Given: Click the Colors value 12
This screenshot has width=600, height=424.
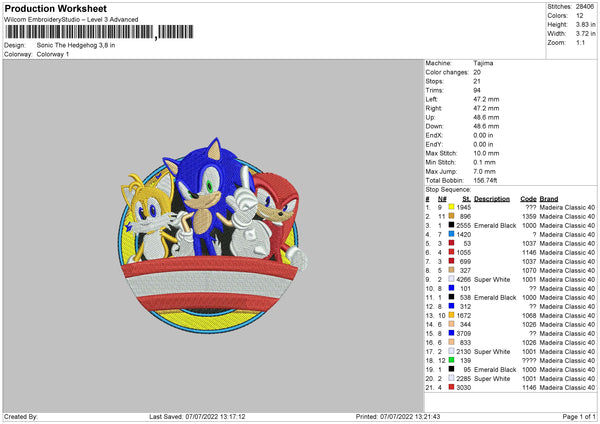Looking at the screenshot, I should (x=580, y=16).
